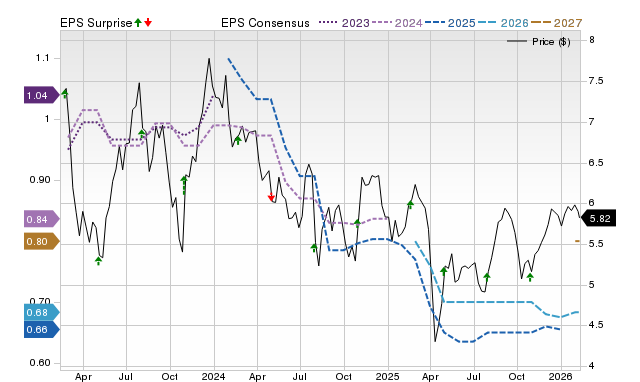Click the 0.60 left axis label
The width and height of the screenshot is (640, 382).
pyautogui.click(x=40, y=363)
